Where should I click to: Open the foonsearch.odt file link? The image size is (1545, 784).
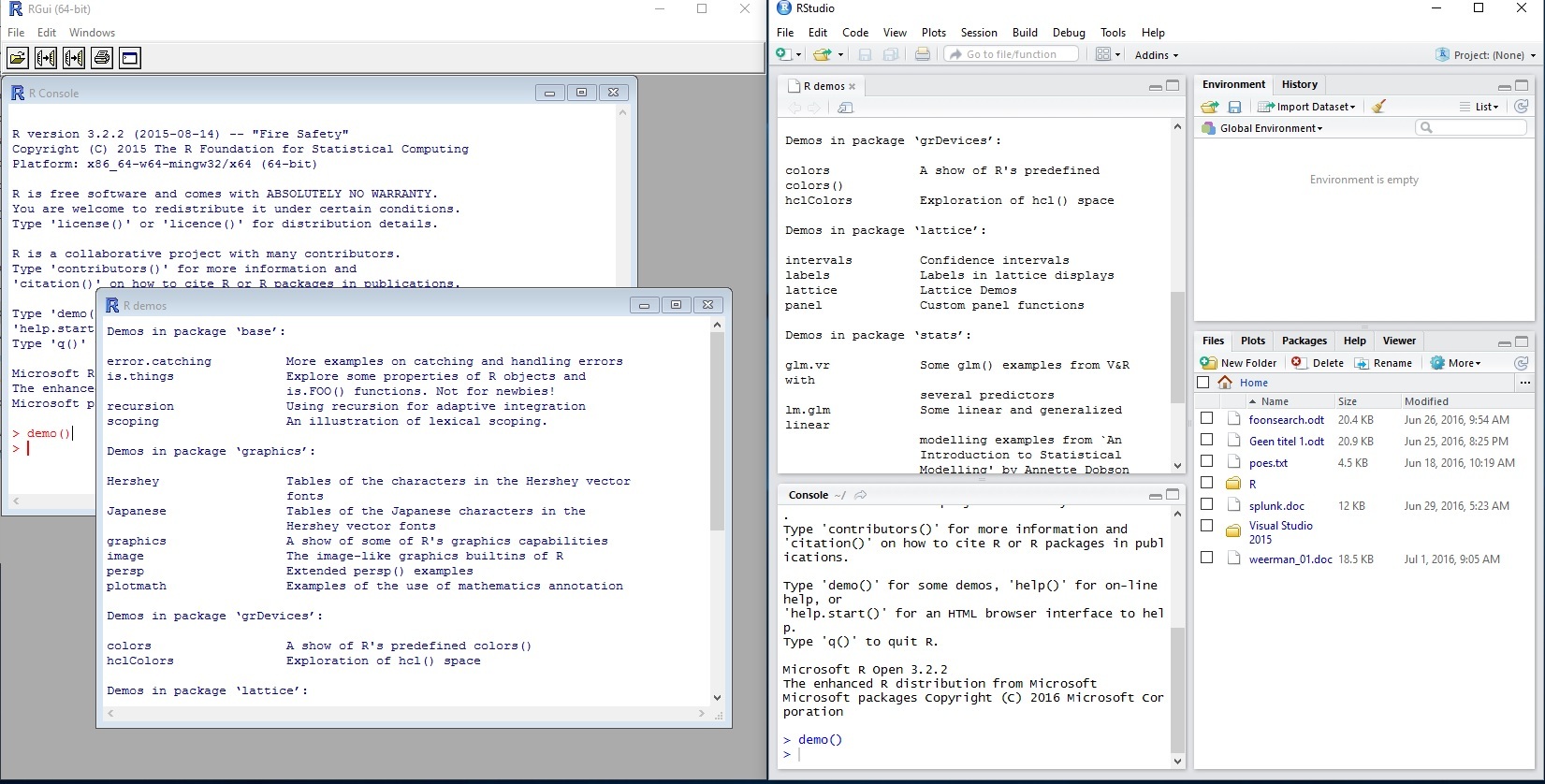pos(1287,419)
